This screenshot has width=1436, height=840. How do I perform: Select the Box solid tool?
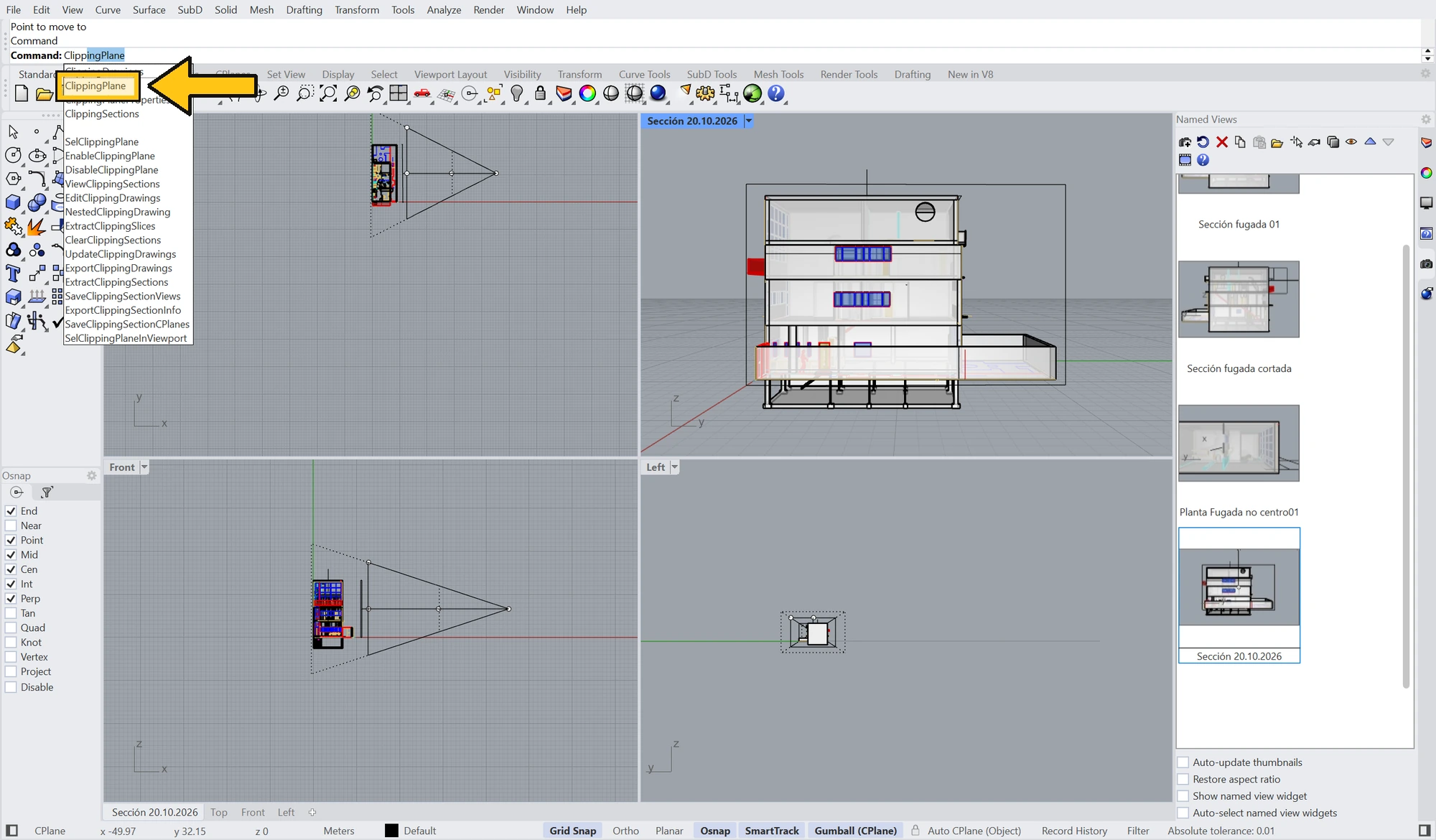(x=13, y=202)
